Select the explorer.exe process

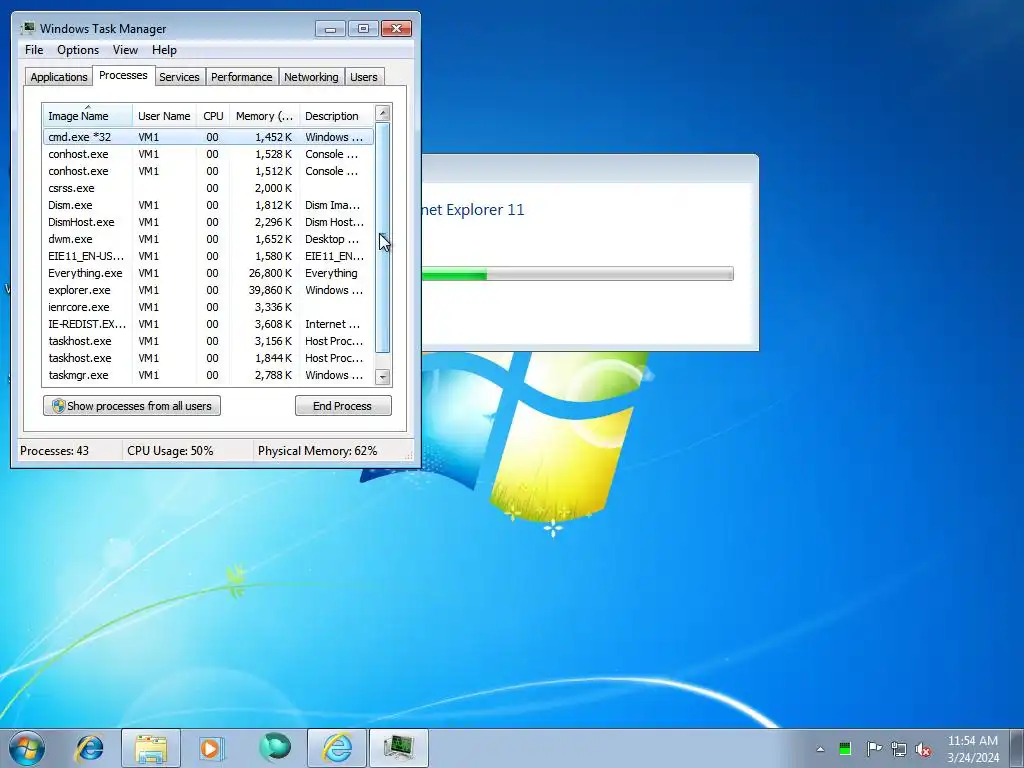208,290
